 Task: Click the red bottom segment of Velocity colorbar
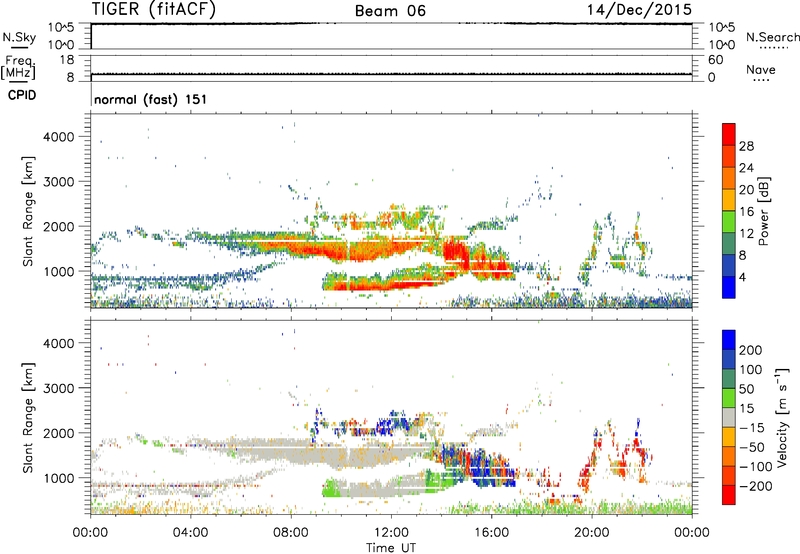click(x=729, y=495)
